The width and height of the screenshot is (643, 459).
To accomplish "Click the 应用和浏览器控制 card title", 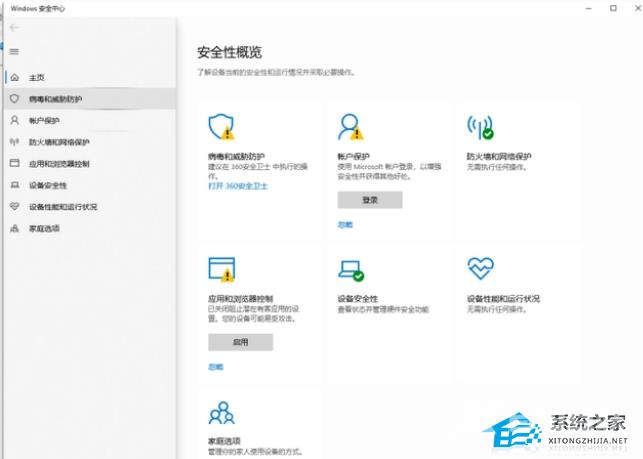I will point(240,299).
